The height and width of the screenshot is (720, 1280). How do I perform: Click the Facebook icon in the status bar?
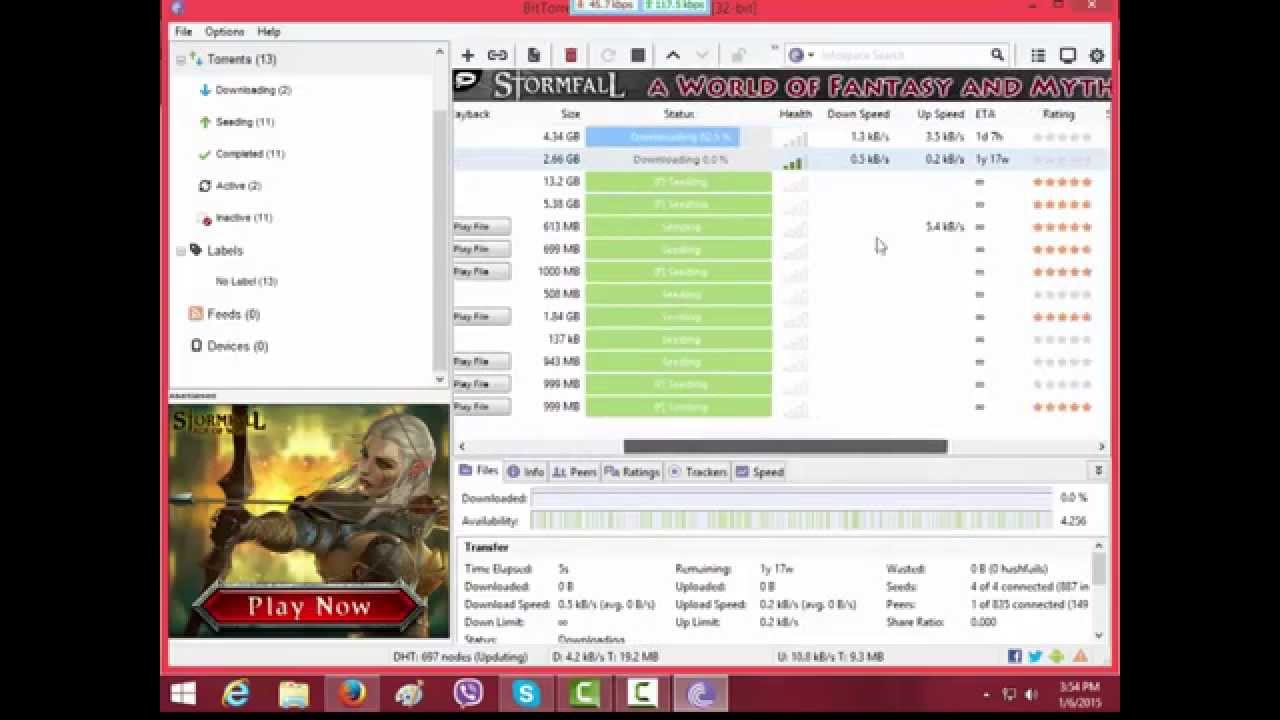pyautogui.click(x=1015, y=657)
